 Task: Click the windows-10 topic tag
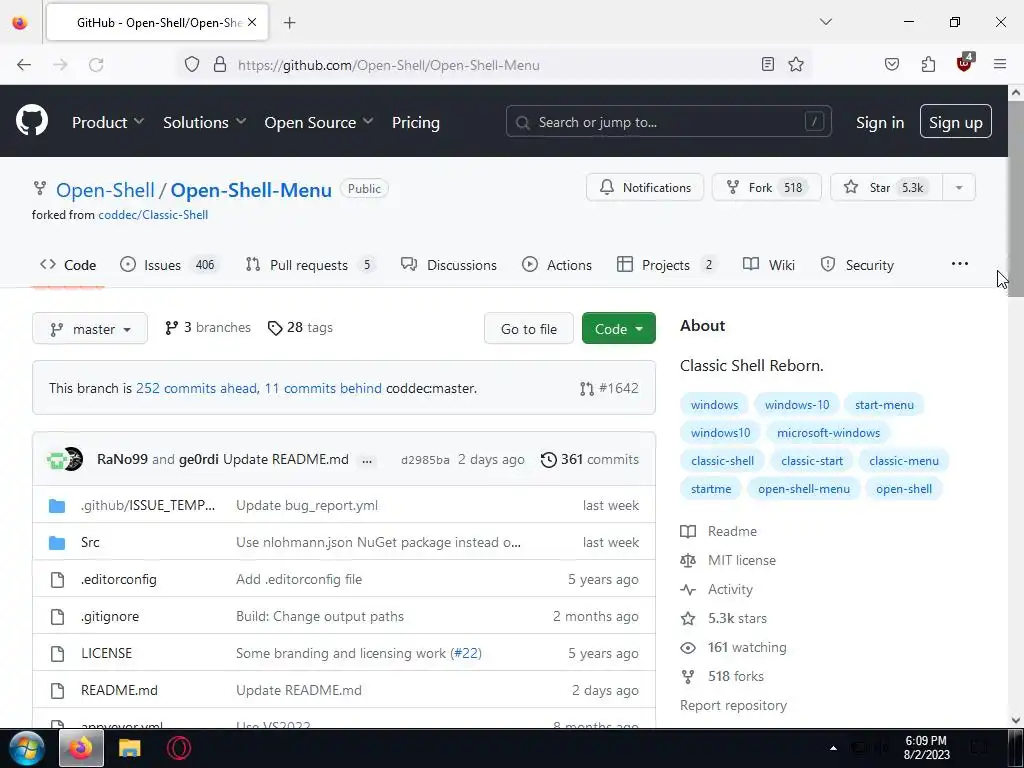pyautogui.click(x=797, y=404)
